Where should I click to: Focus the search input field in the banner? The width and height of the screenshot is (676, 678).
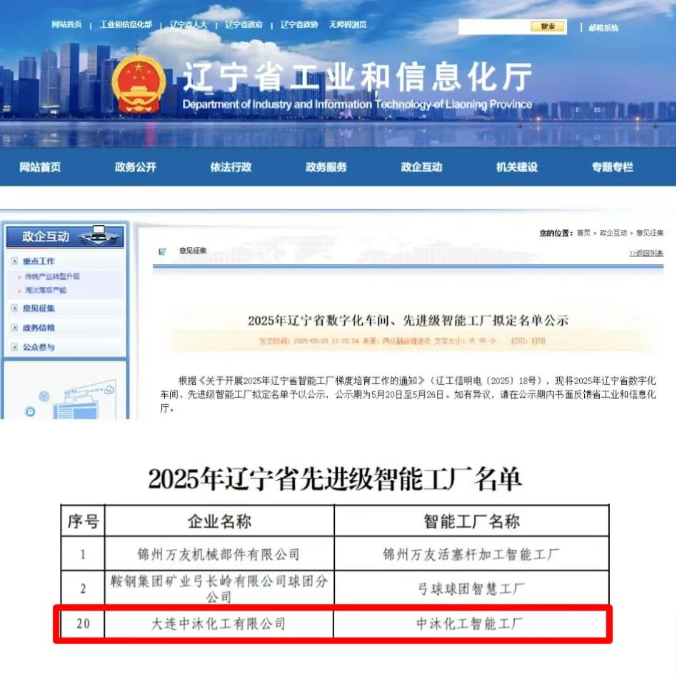(x=494, y=27)
